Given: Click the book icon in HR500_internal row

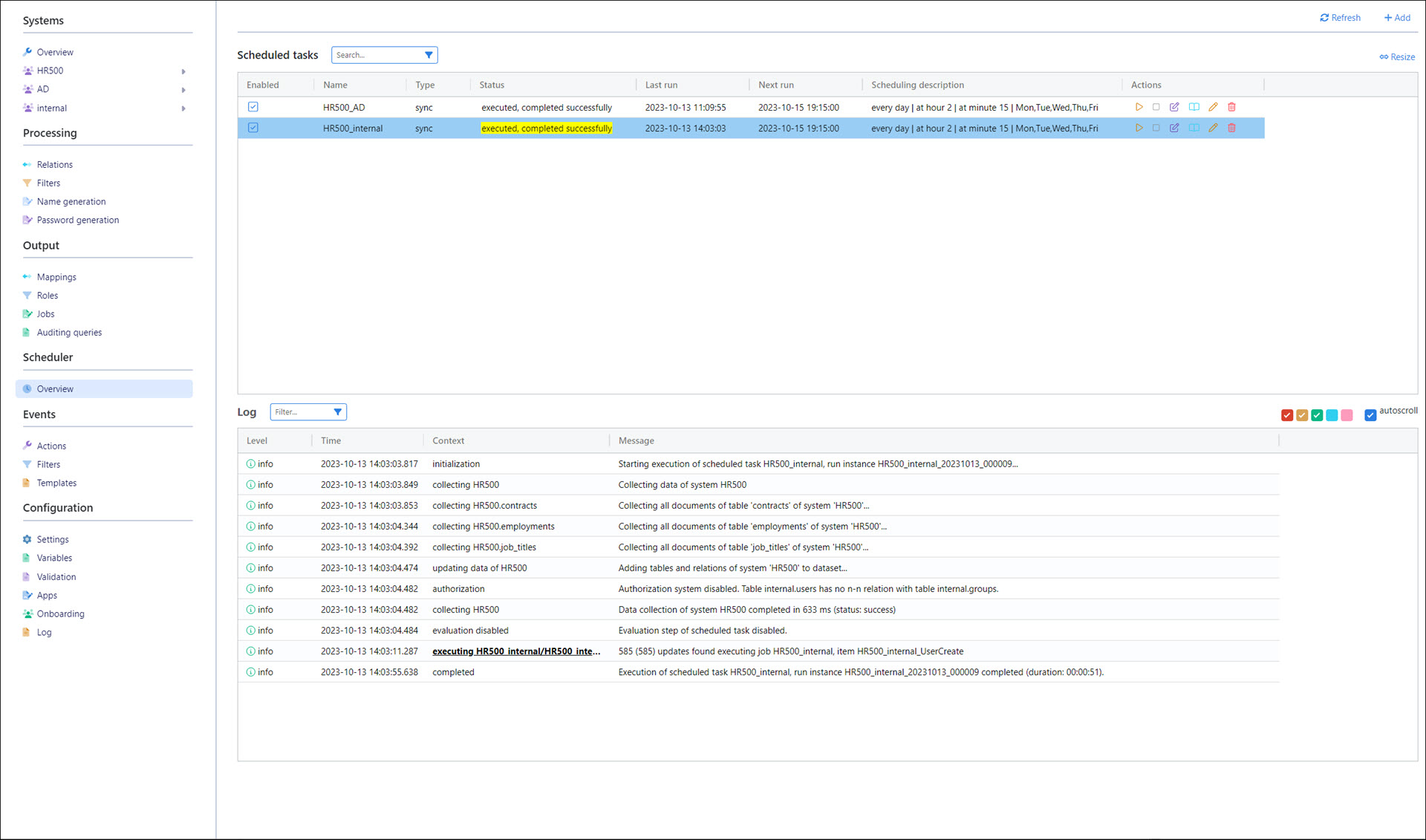Looking at the screenshot, I should [x=1194, y=128].
